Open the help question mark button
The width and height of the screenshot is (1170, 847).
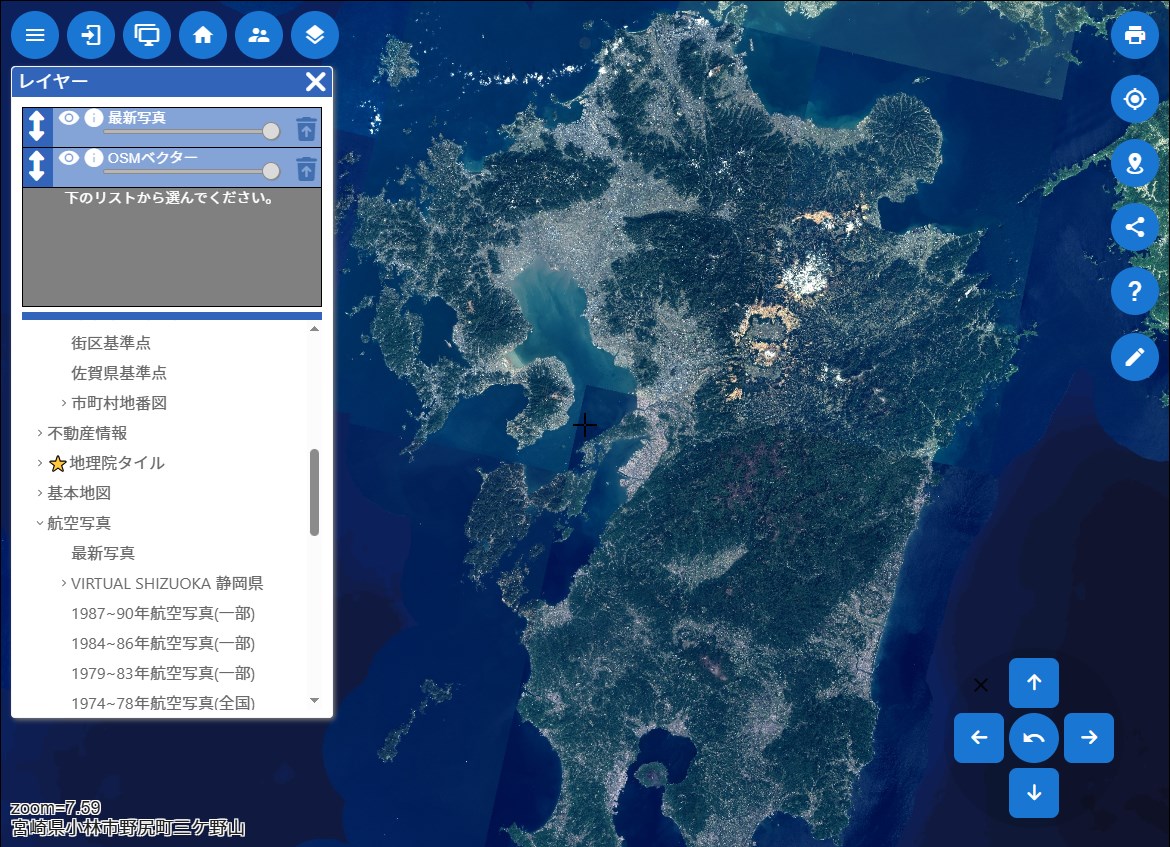[1135, 292]
